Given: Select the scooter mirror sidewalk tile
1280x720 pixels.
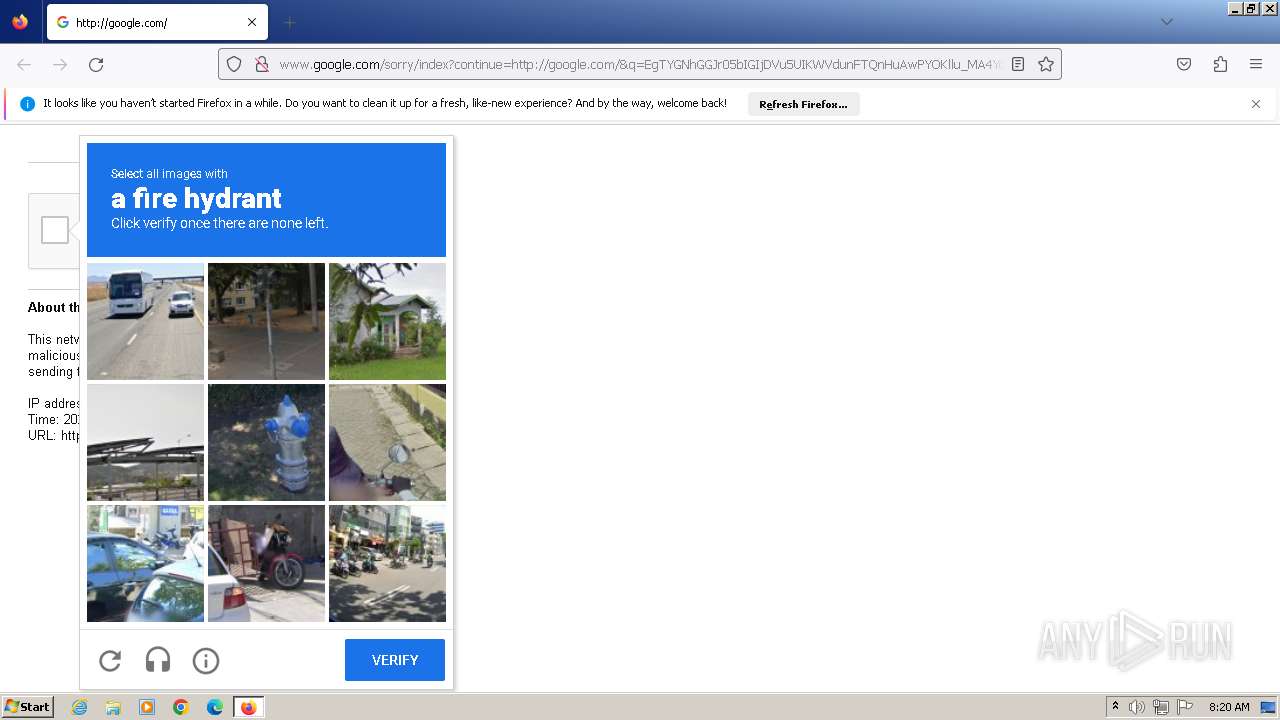Looking at the screenshot, I should [x=387, y=442].
